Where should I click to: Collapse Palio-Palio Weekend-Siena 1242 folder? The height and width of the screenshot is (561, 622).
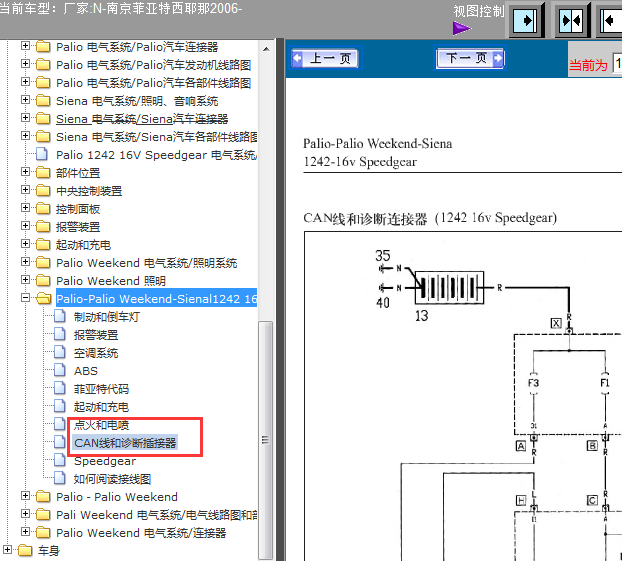tap(25, 298)
